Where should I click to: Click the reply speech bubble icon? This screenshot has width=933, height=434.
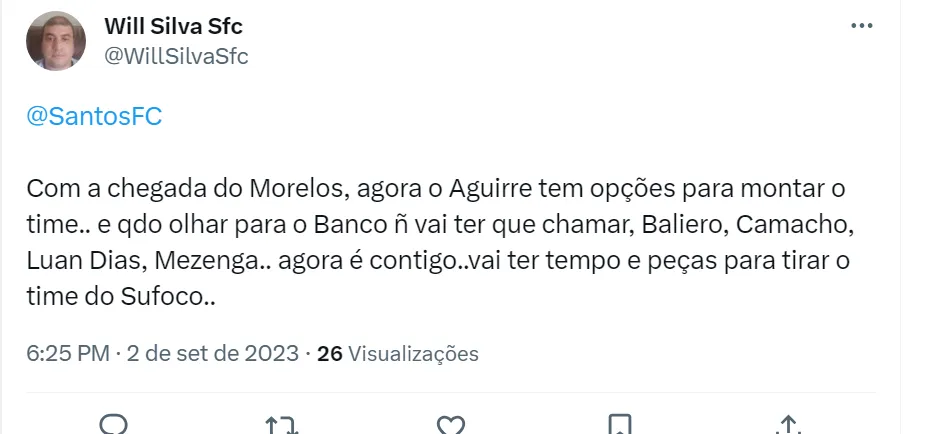[114, 424]
